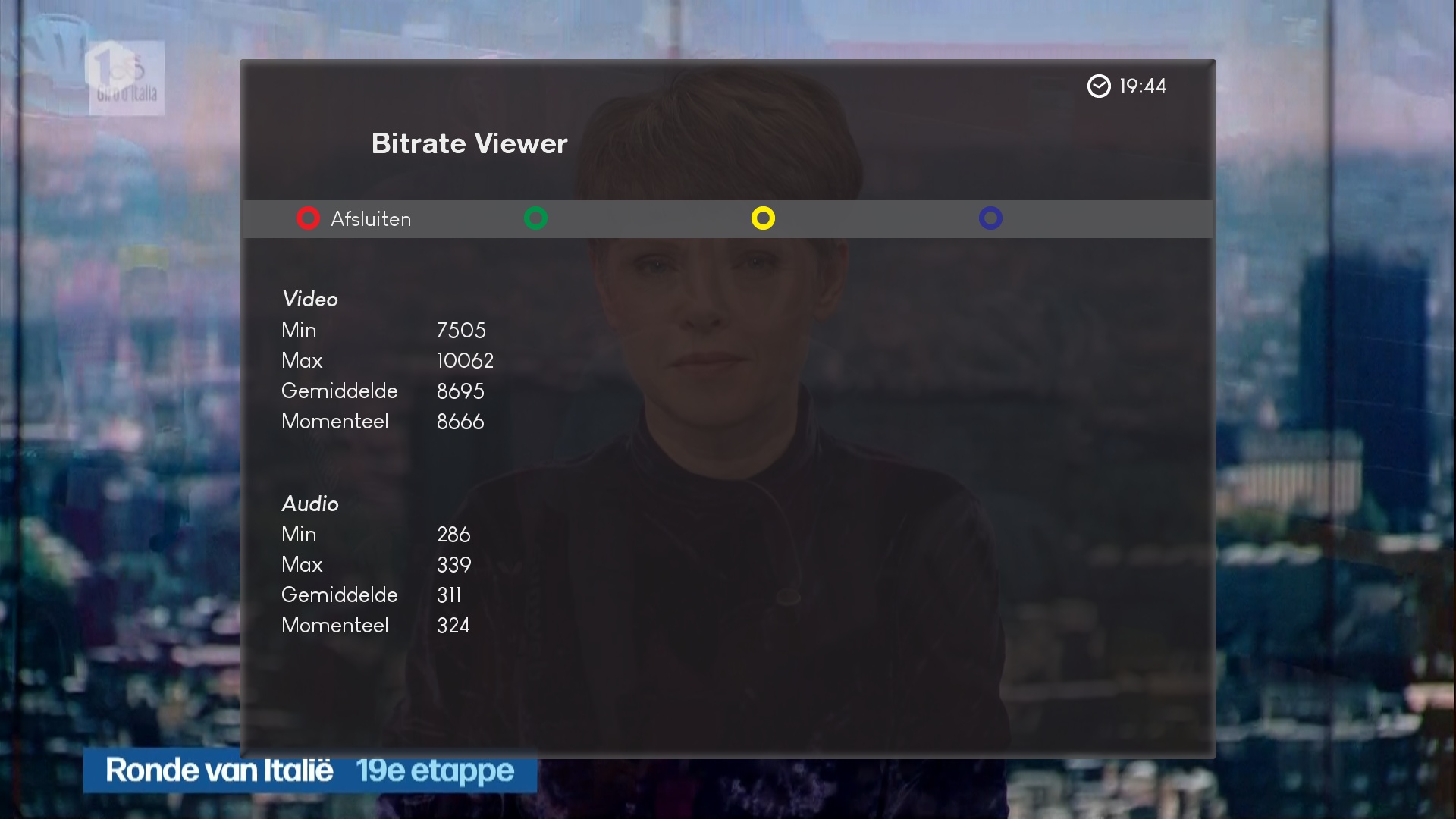Image resolution: width=1456 pixels, height=819 pixels.
Task: Click the audio Max value 339
Action: [x=453, y=565]
